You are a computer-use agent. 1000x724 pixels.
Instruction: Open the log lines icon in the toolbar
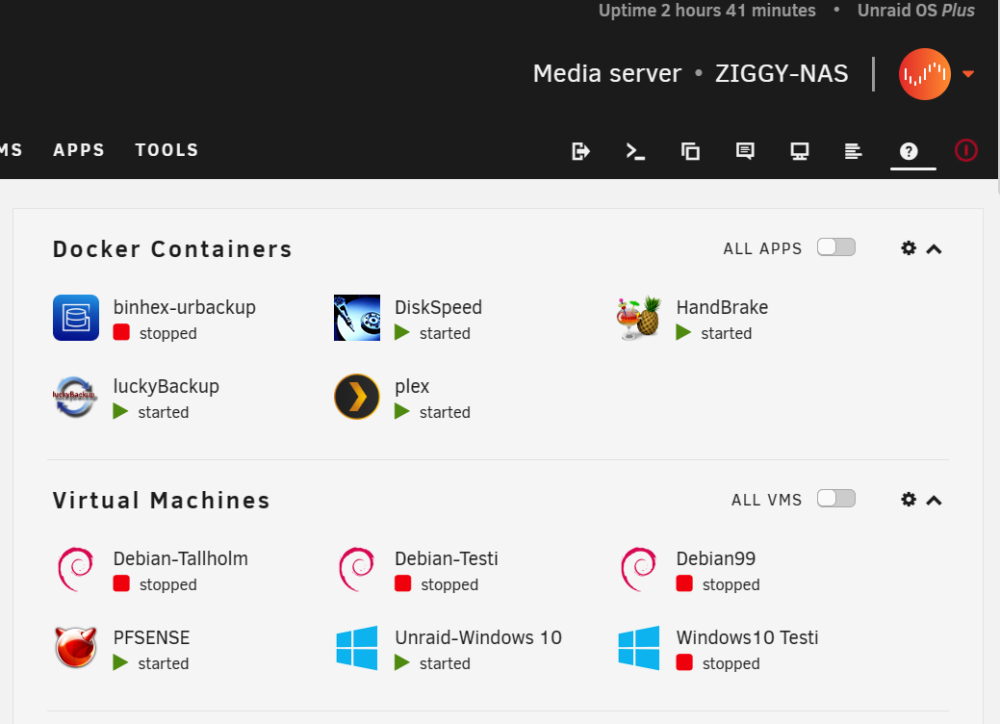tap(853, 151)
